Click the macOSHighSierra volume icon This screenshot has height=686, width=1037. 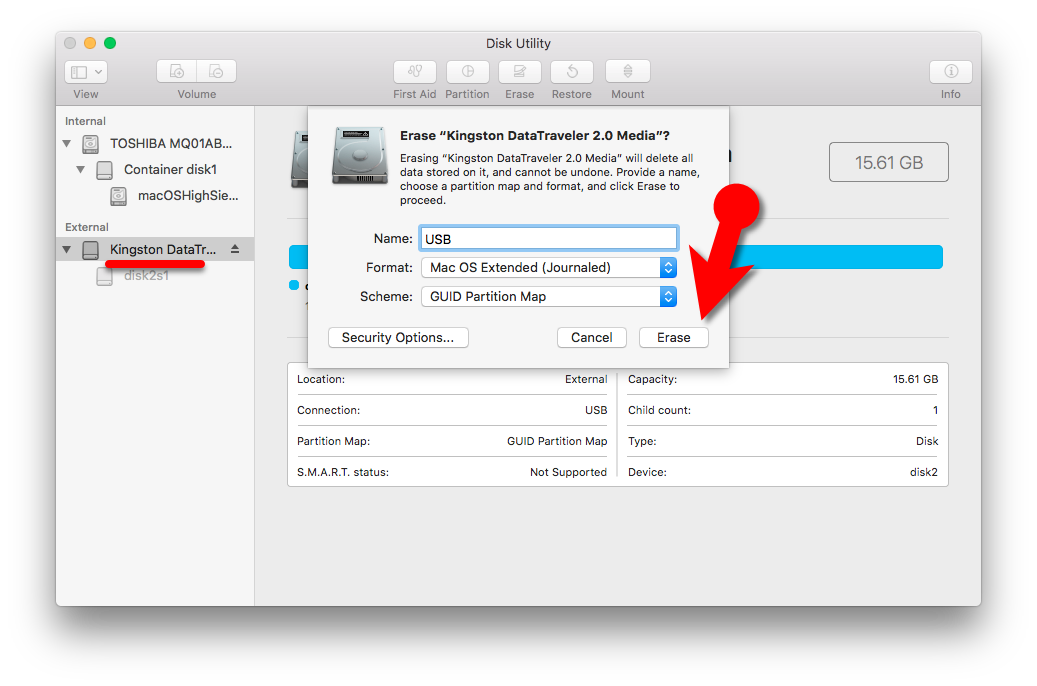point(118,196)
